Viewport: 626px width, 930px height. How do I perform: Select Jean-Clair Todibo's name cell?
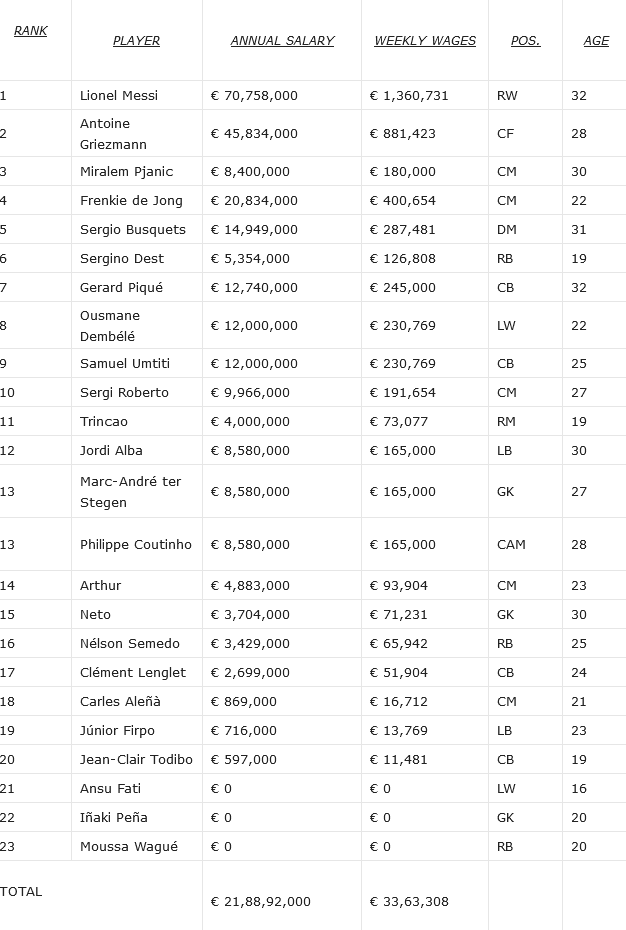pos(136,760)
